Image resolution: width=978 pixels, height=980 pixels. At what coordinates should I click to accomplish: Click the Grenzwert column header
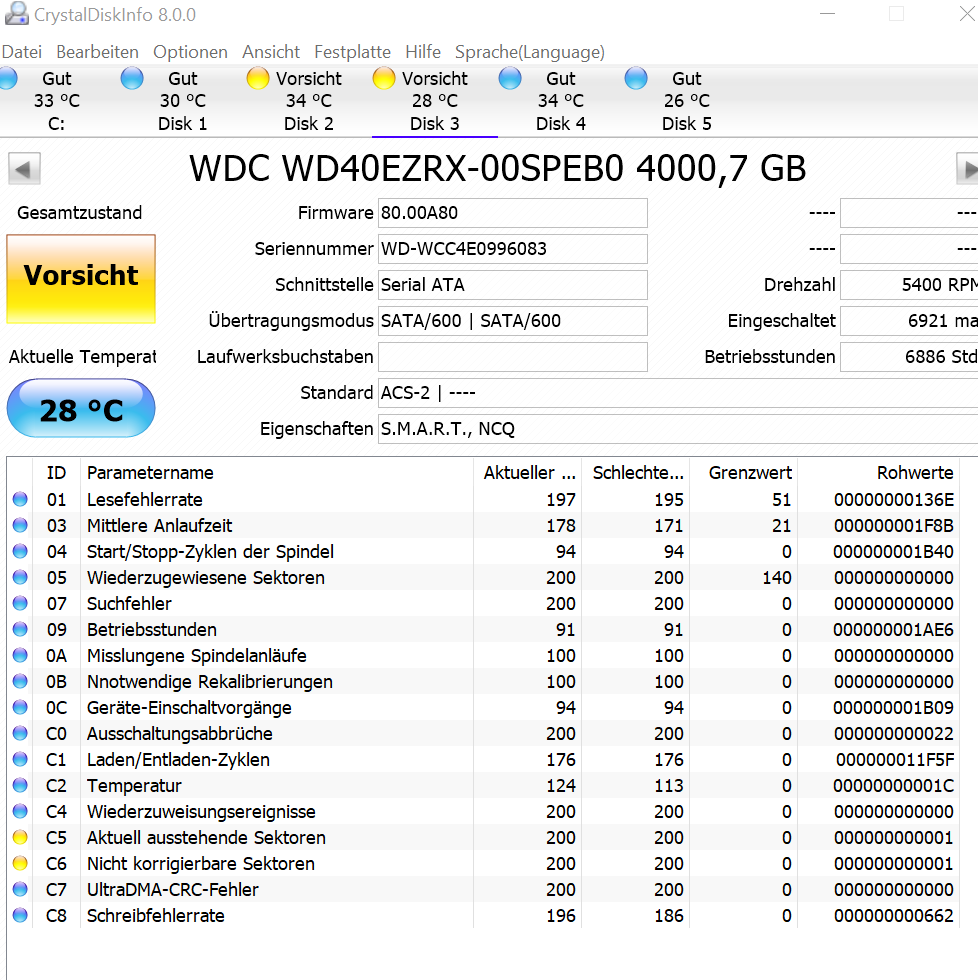click(744, 472)
